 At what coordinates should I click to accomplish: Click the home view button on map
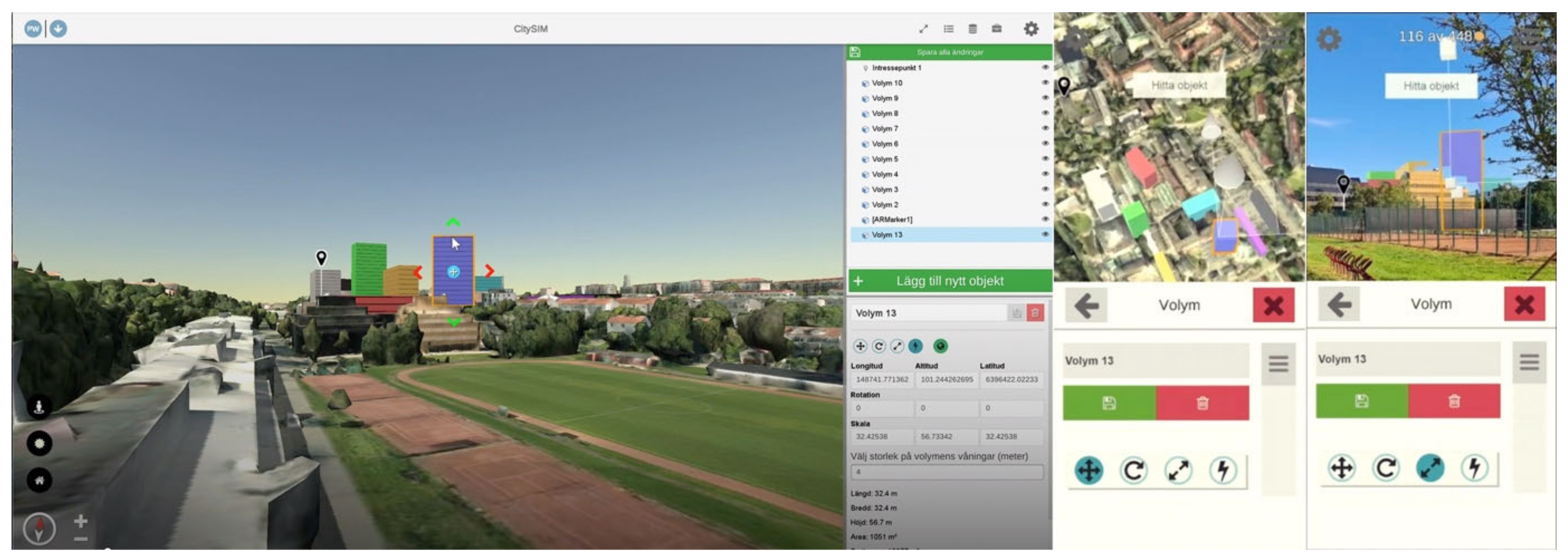tap(40, 480)
